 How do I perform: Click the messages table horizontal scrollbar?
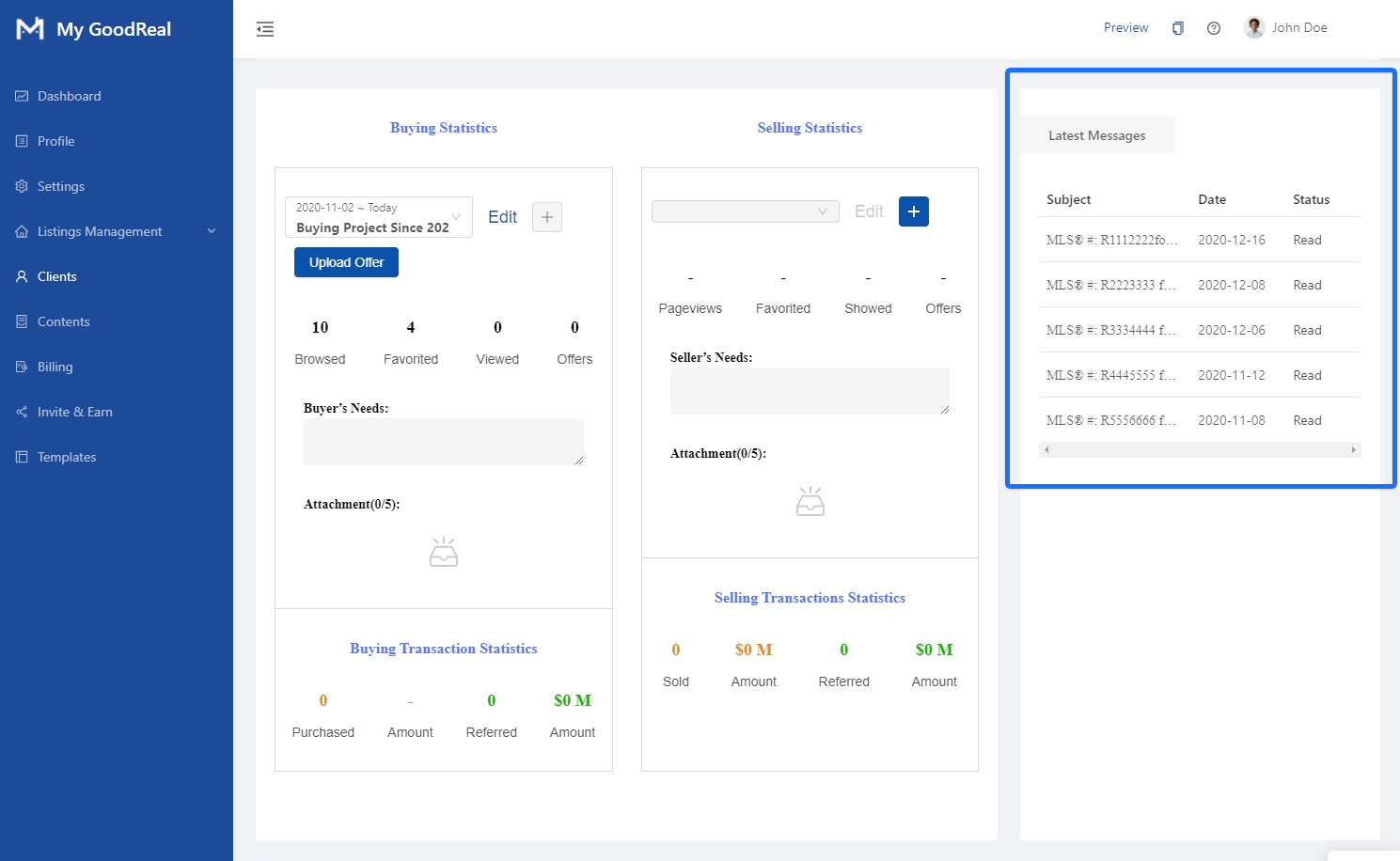1199,450
